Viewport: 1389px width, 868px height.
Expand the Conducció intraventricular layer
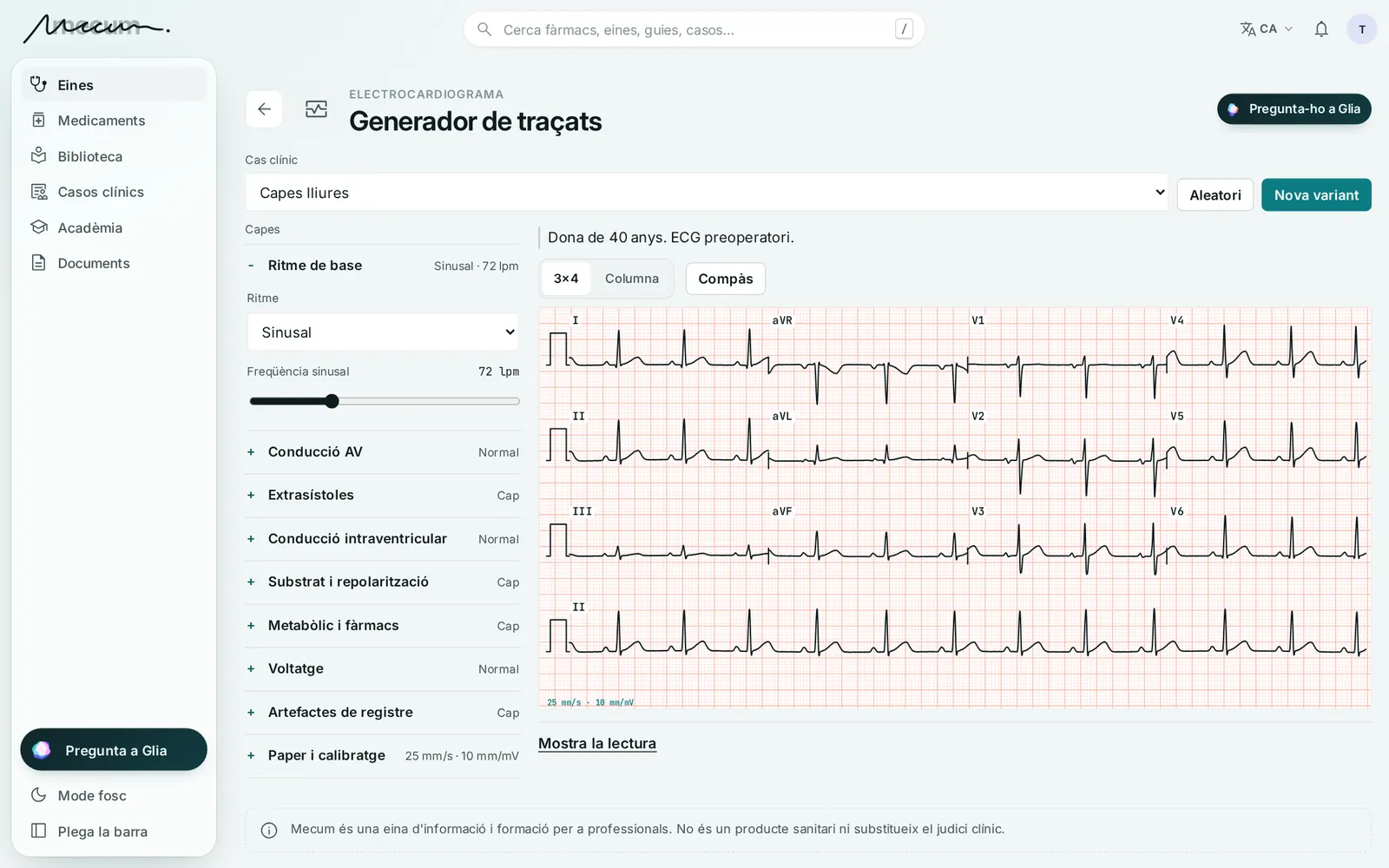383,539
